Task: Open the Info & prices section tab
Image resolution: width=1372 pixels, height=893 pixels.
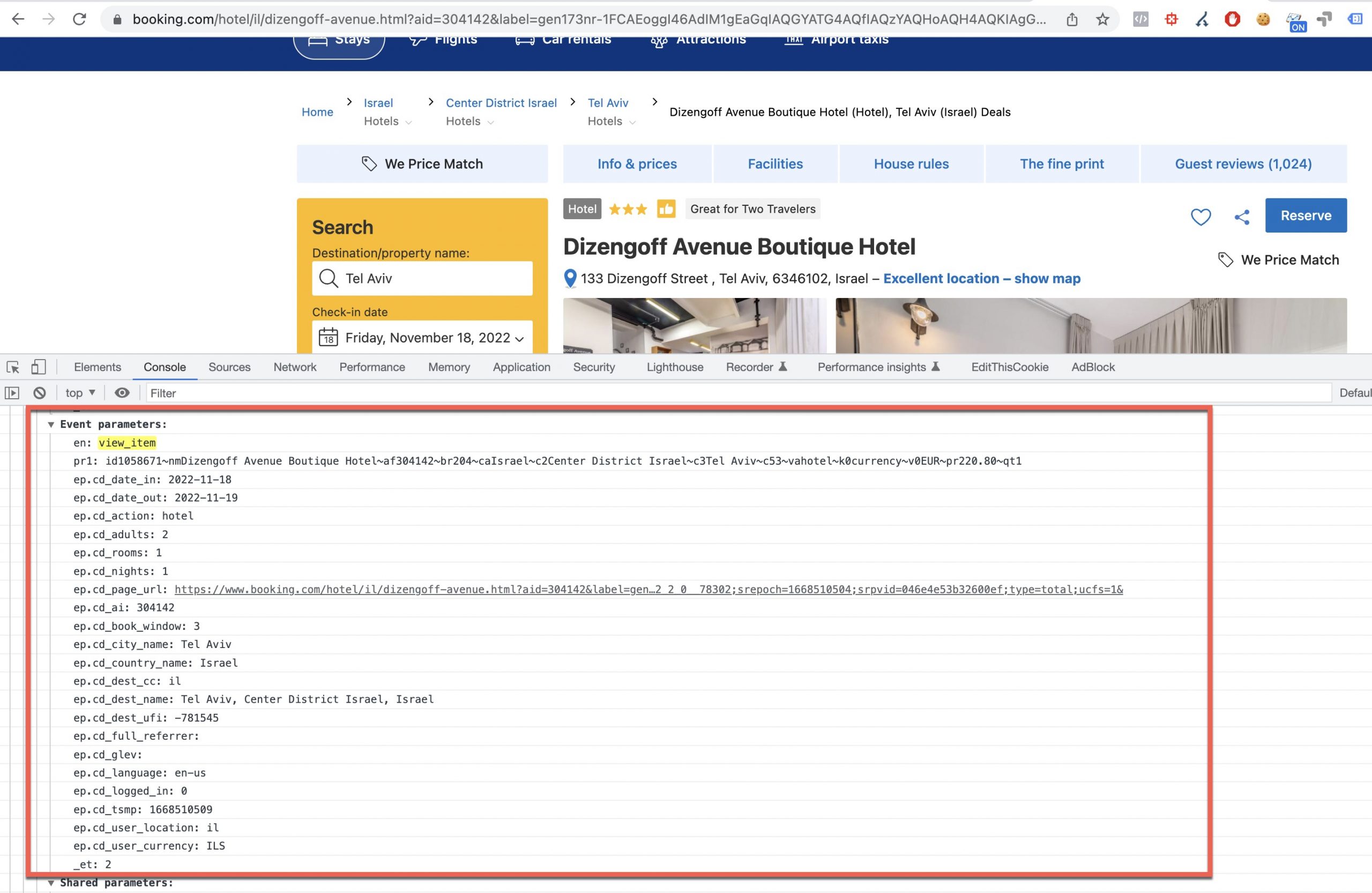Action: point(637,163)
